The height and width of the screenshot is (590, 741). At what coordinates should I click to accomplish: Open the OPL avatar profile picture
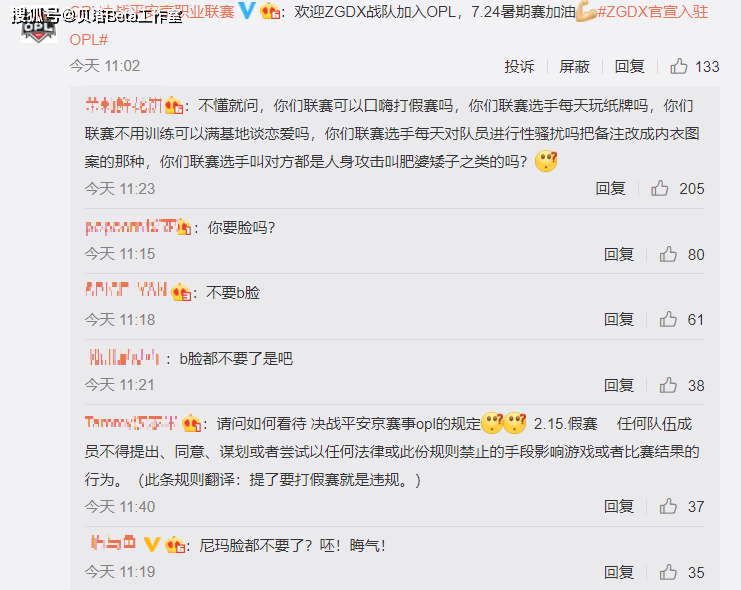38,26
